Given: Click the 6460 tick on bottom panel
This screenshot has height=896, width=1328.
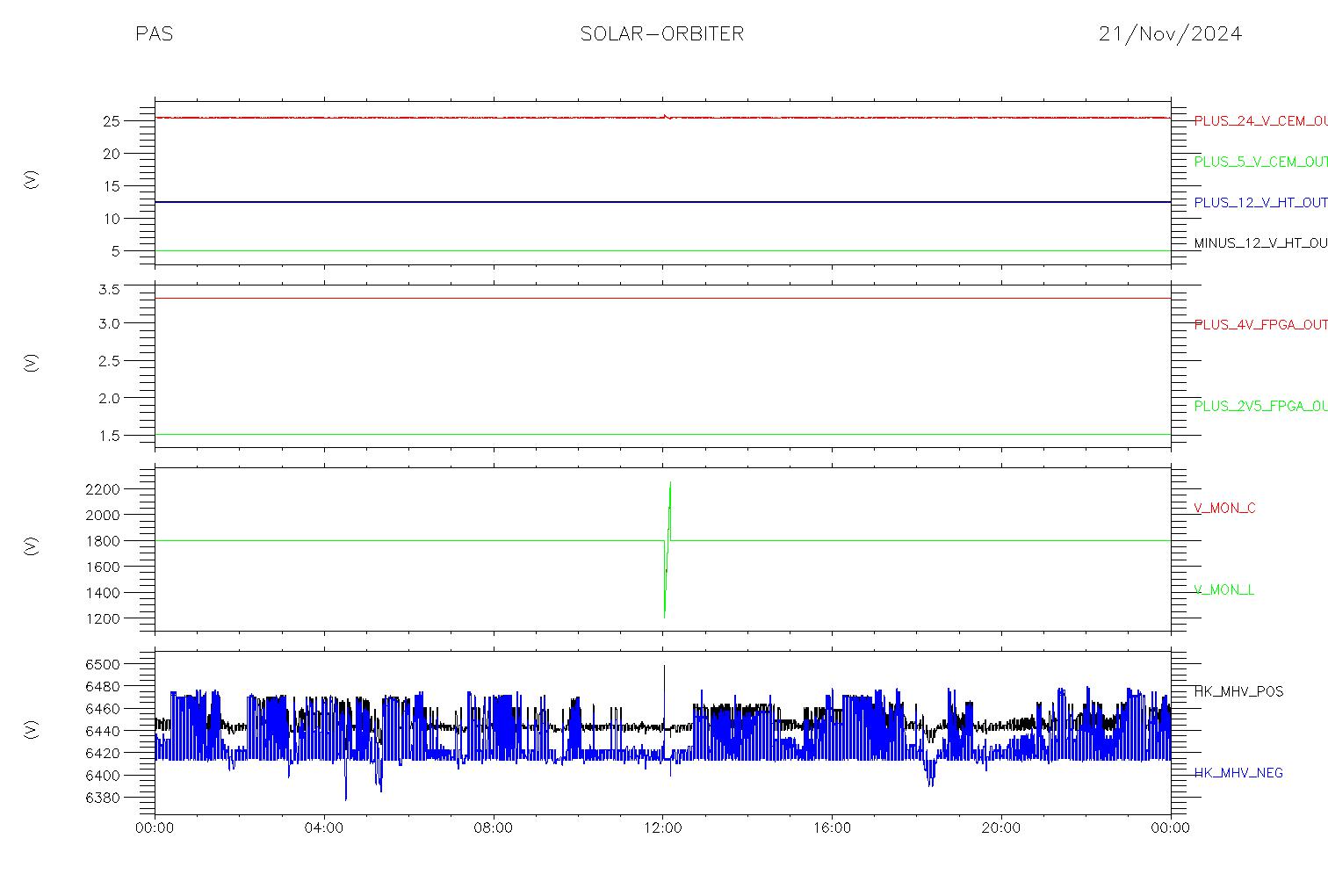Looking at the screenshot, I should click(103, 709).
